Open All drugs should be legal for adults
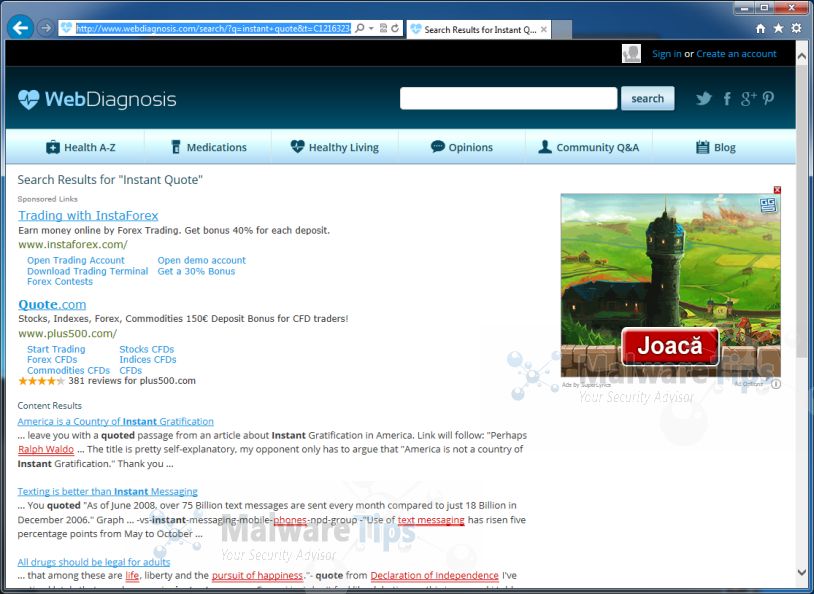 [x=93, y=562]
